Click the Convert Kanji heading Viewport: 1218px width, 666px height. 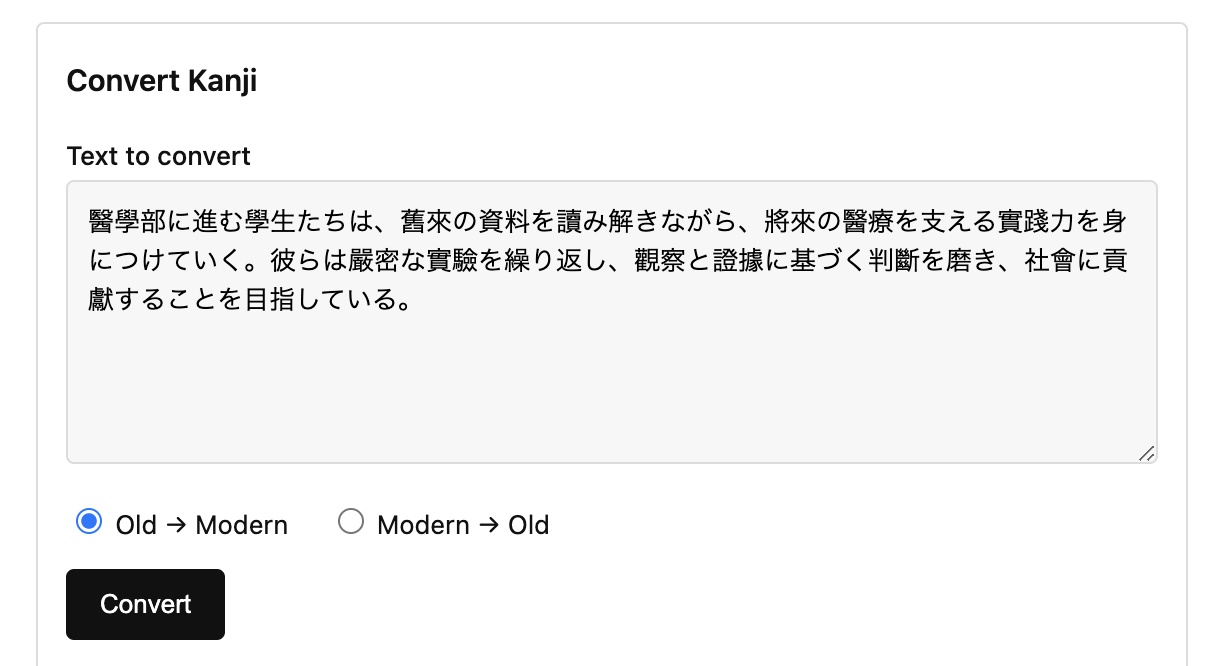161,81
